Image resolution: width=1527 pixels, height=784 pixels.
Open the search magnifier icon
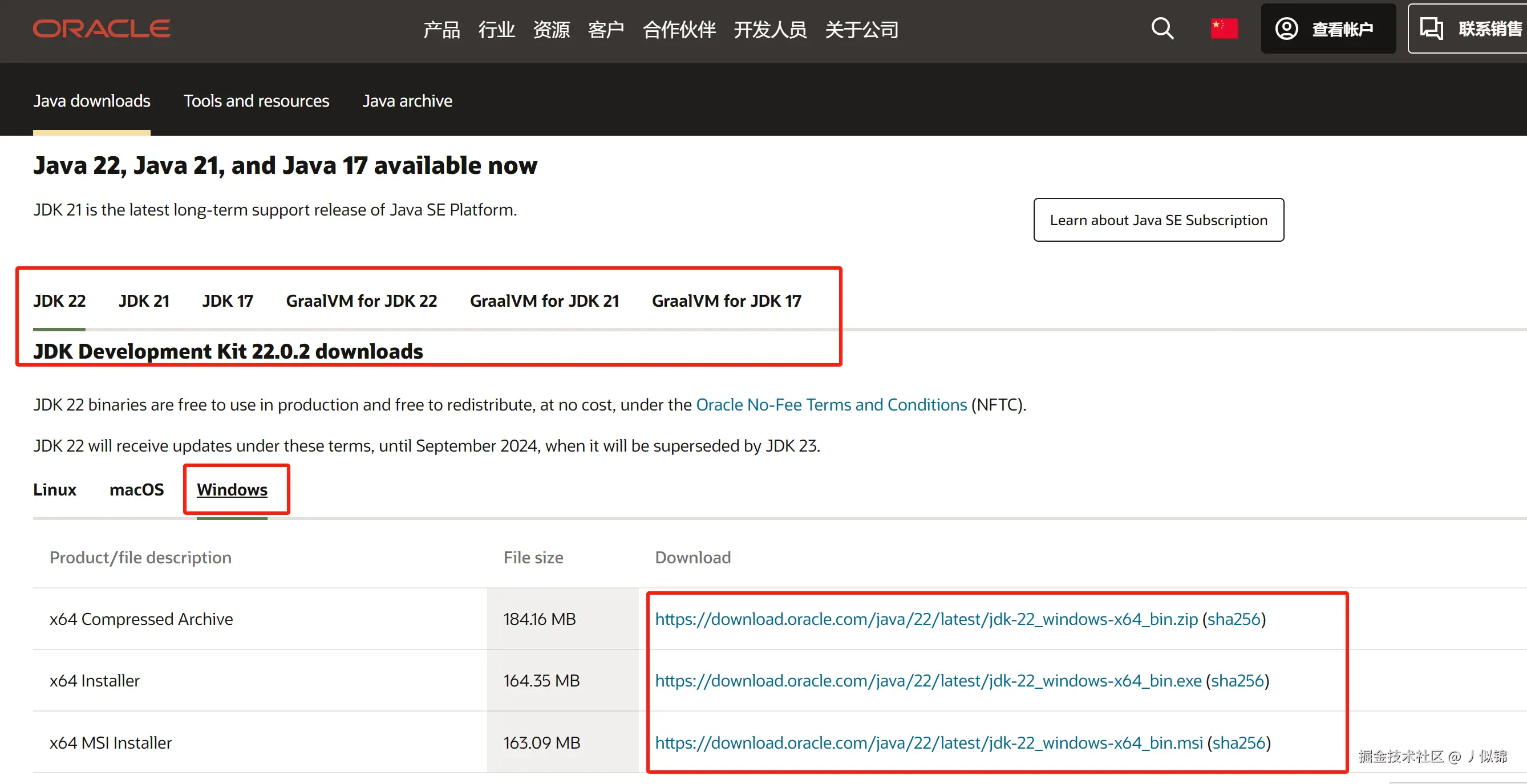point(1162,29)
